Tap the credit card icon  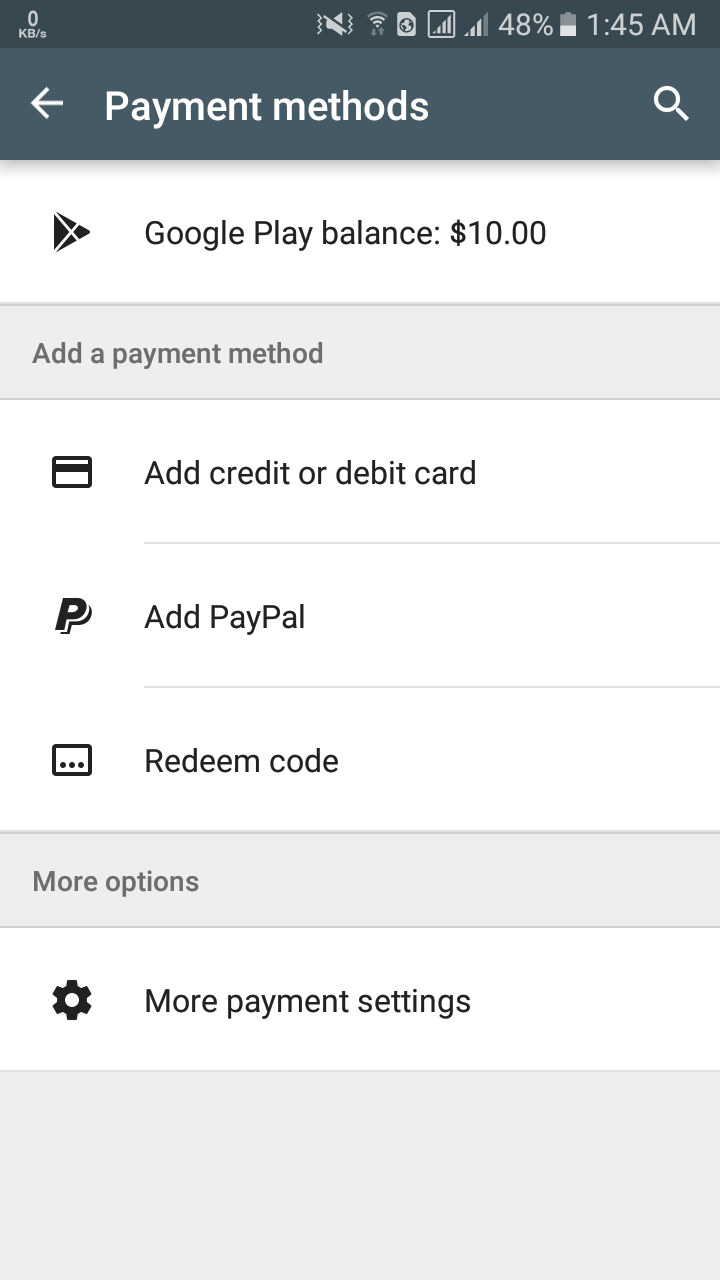71,473
